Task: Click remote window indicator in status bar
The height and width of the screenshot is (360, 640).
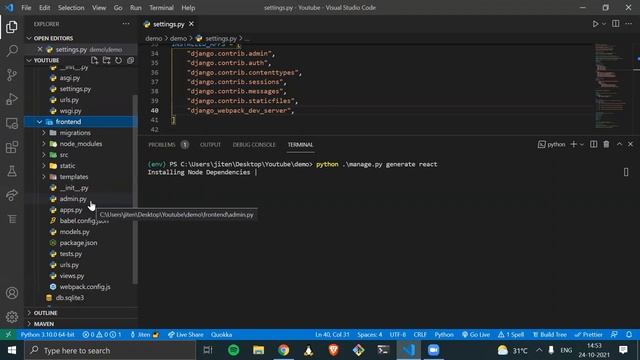Action: [x=8, y=335]
